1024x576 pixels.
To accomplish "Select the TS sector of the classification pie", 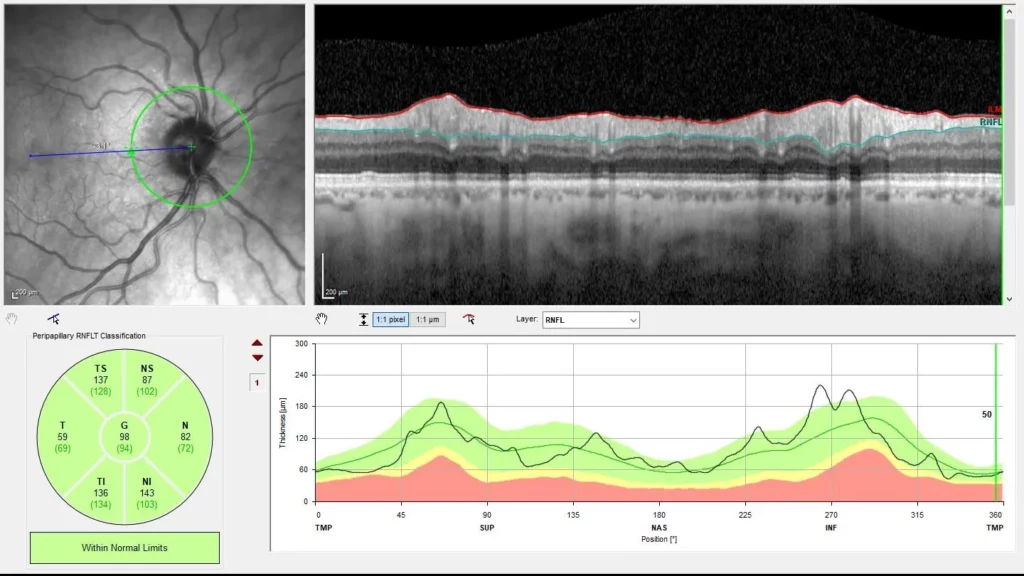I will click(101, 380).
